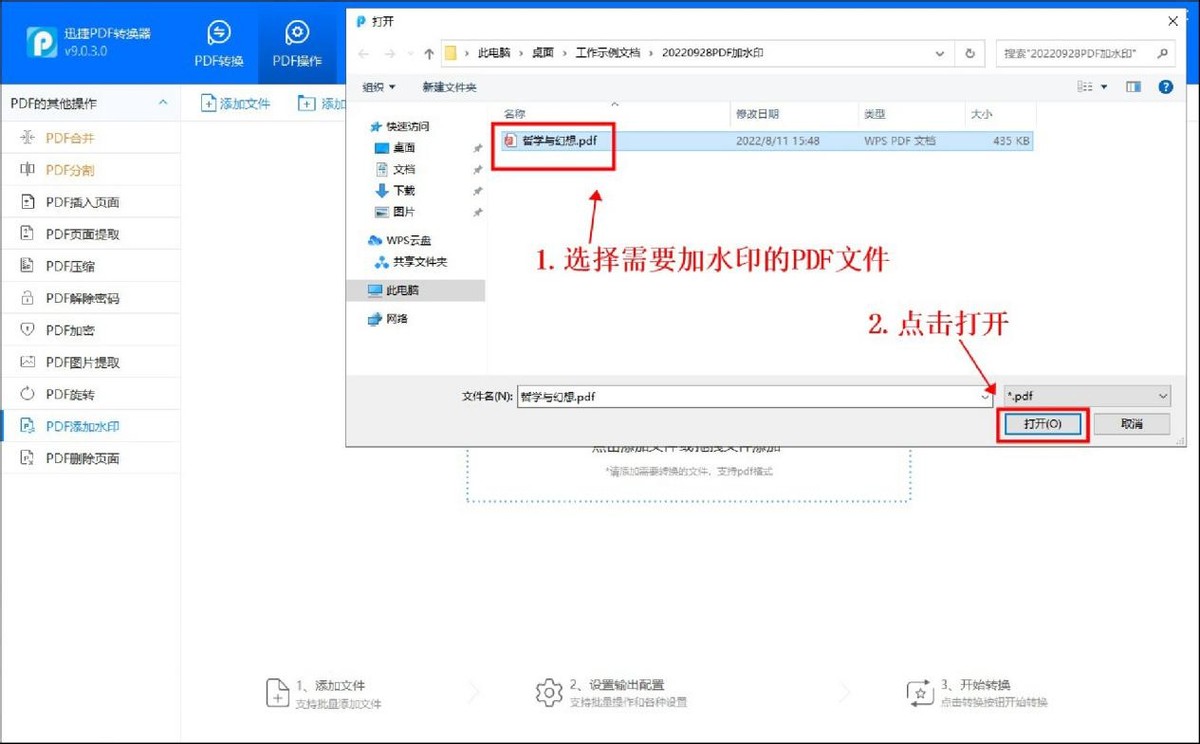Click the 取消 button
The height and width of the screenshot is (744, 1200).
coord(1132,423)
